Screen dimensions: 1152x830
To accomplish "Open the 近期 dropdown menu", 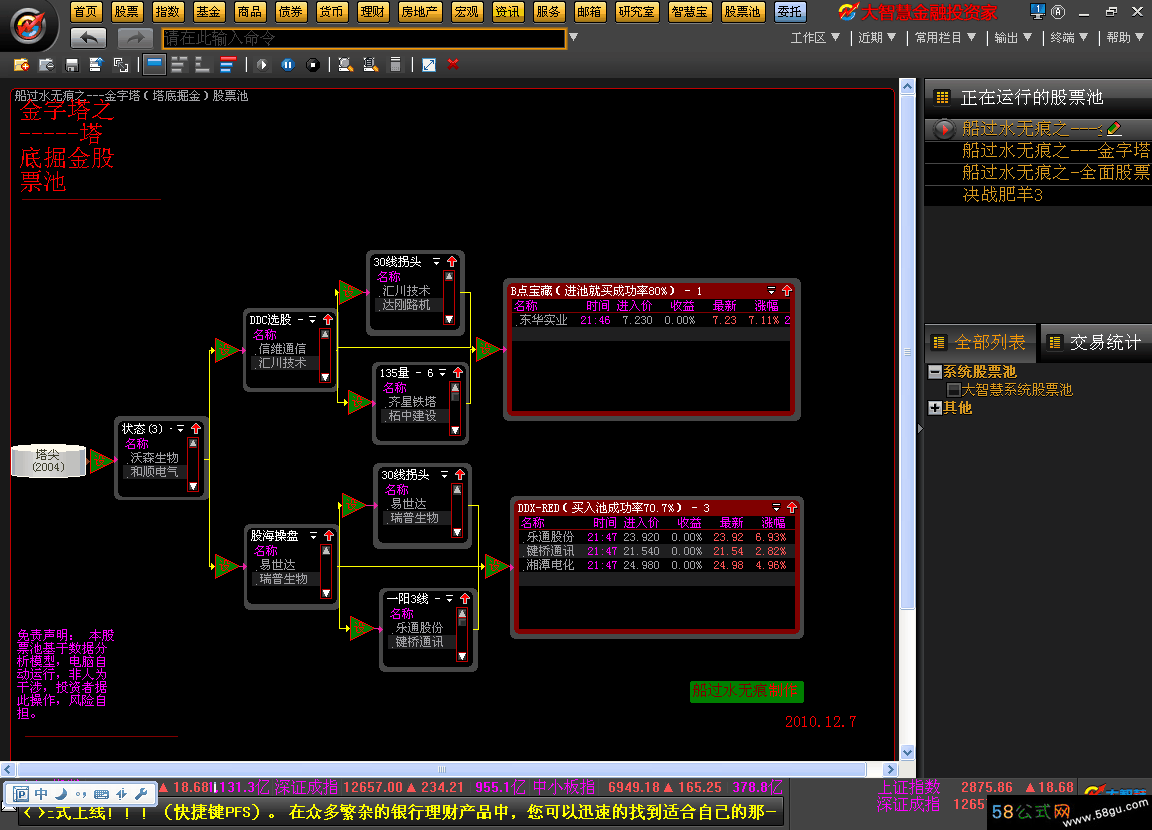I will pyautogui.click(x=877, y=37).
